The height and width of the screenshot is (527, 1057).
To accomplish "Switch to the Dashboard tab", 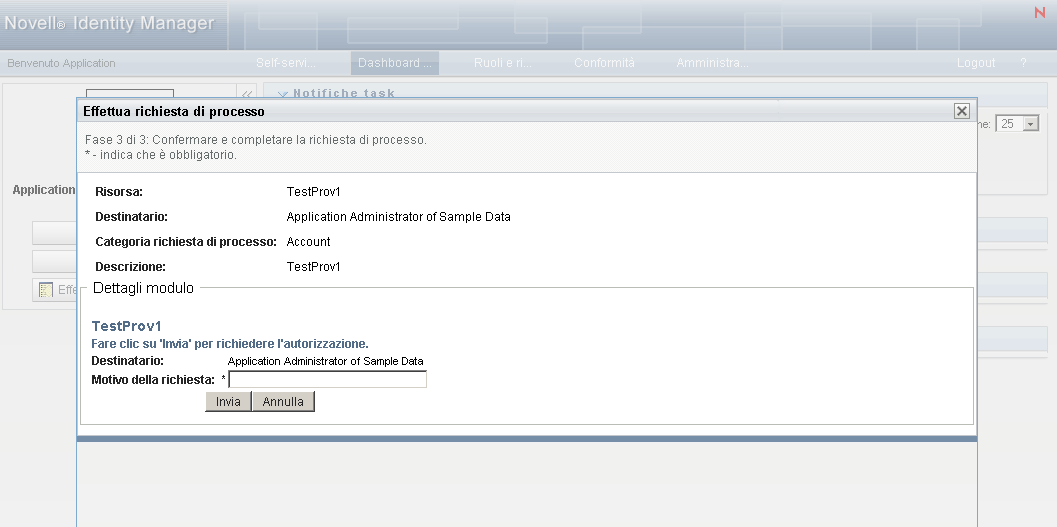I will pos(394,63).
